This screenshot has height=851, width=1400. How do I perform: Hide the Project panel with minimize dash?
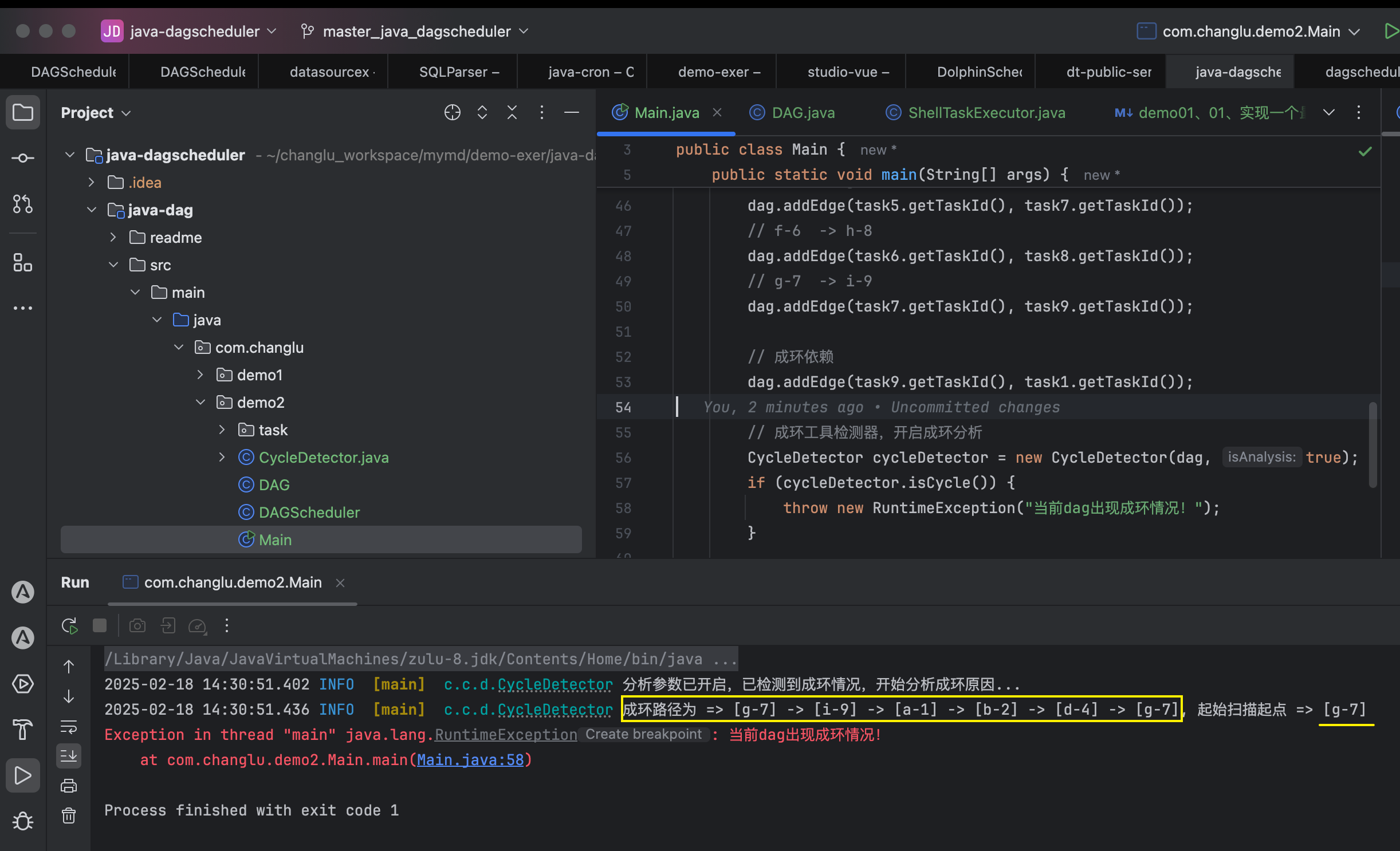(572, 112)
